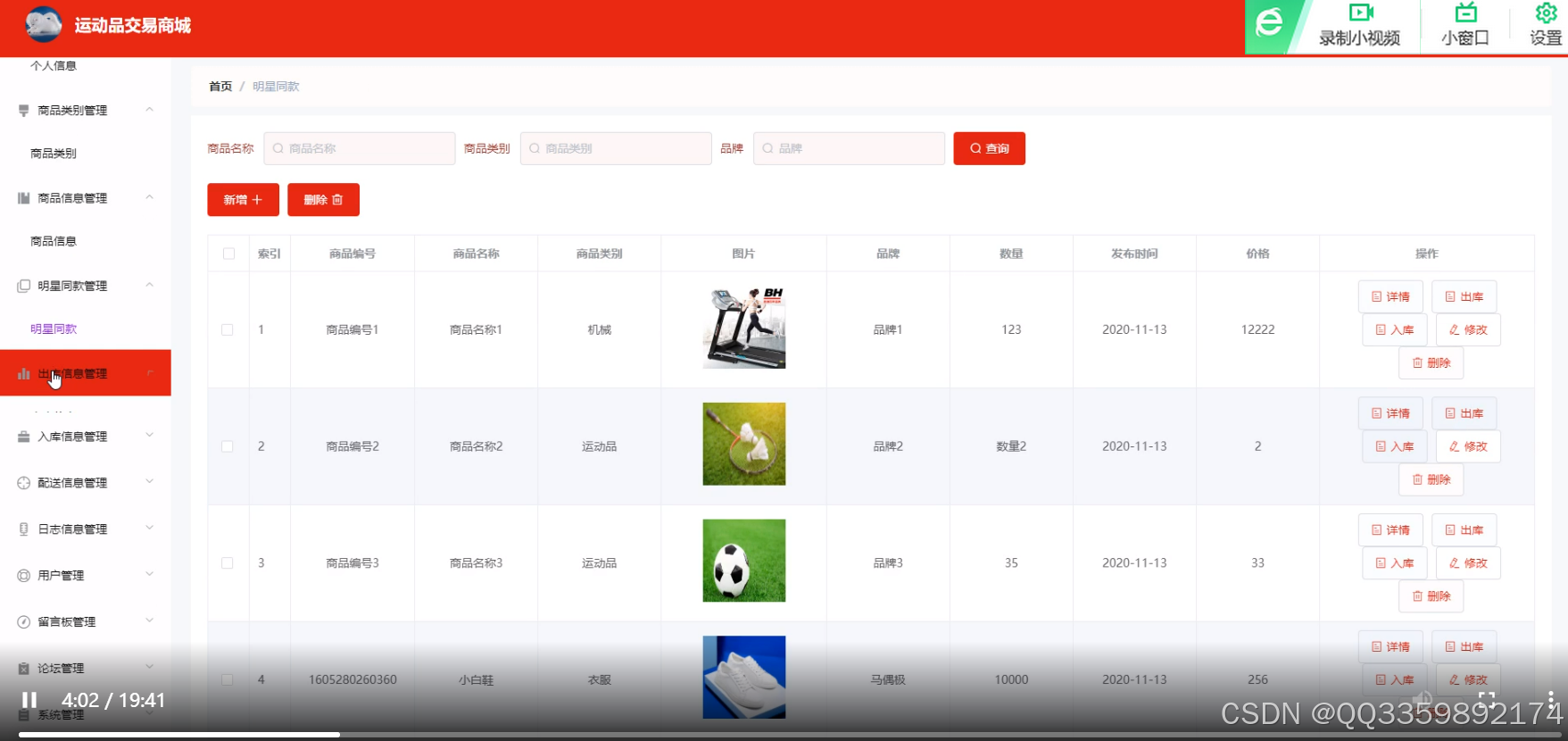1568x741 pixels.
Task: Click the magnifier icon in 品牌 field
Action: tap(767, 148)
